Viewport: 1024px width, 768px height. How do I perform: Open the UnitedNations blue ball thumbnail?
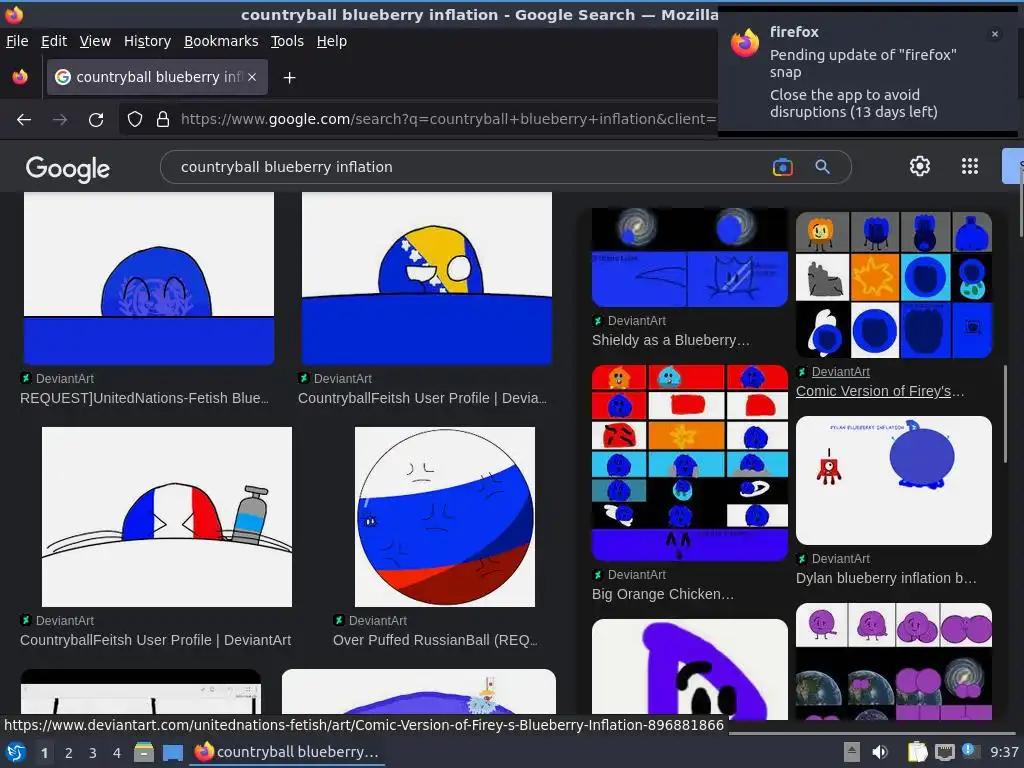pyautogui.click(x=149, y=278)
